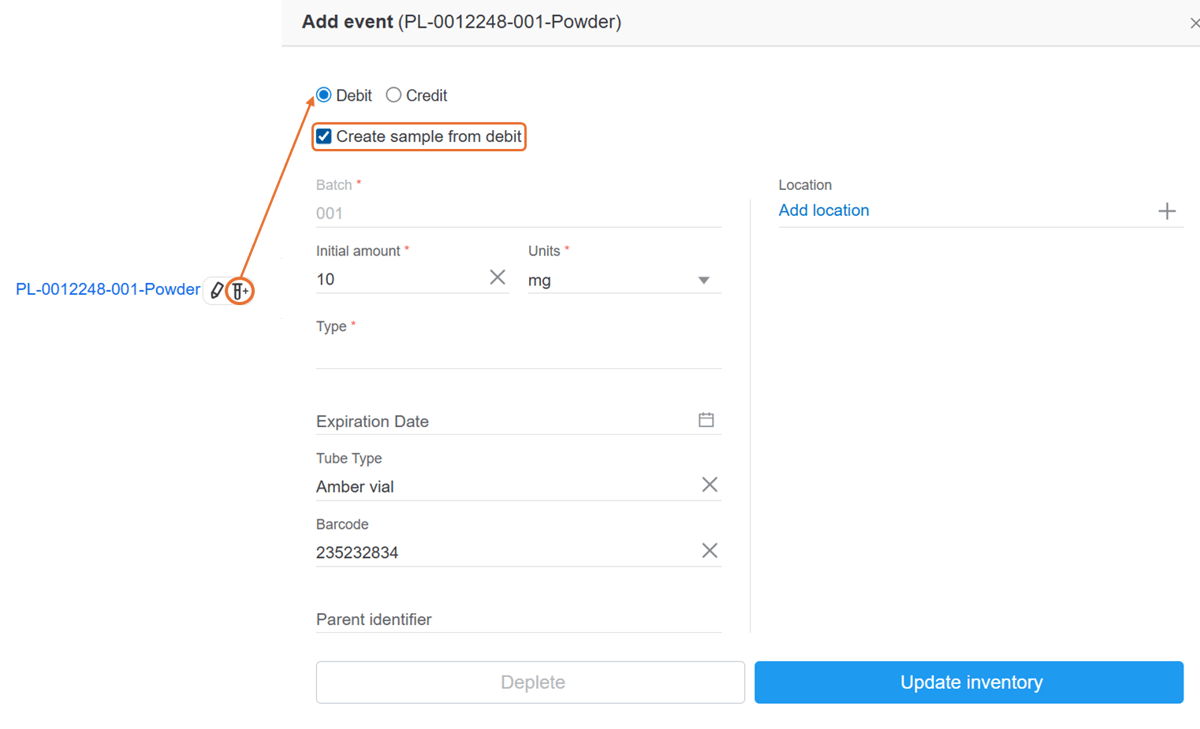The image size is (1200, 729).
Task: Click the plus icon next to Add location
Action: tap(1167, 210)
